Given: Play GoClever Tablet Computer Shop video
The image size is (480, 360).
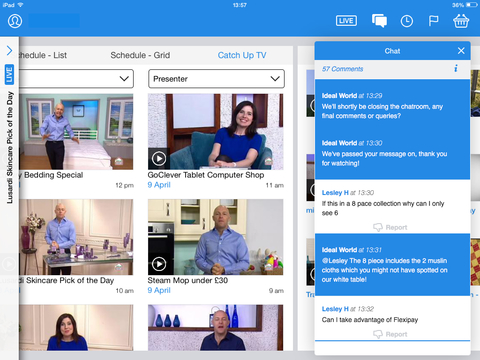Looking at the screenshot, I should [x=159, y=159].
